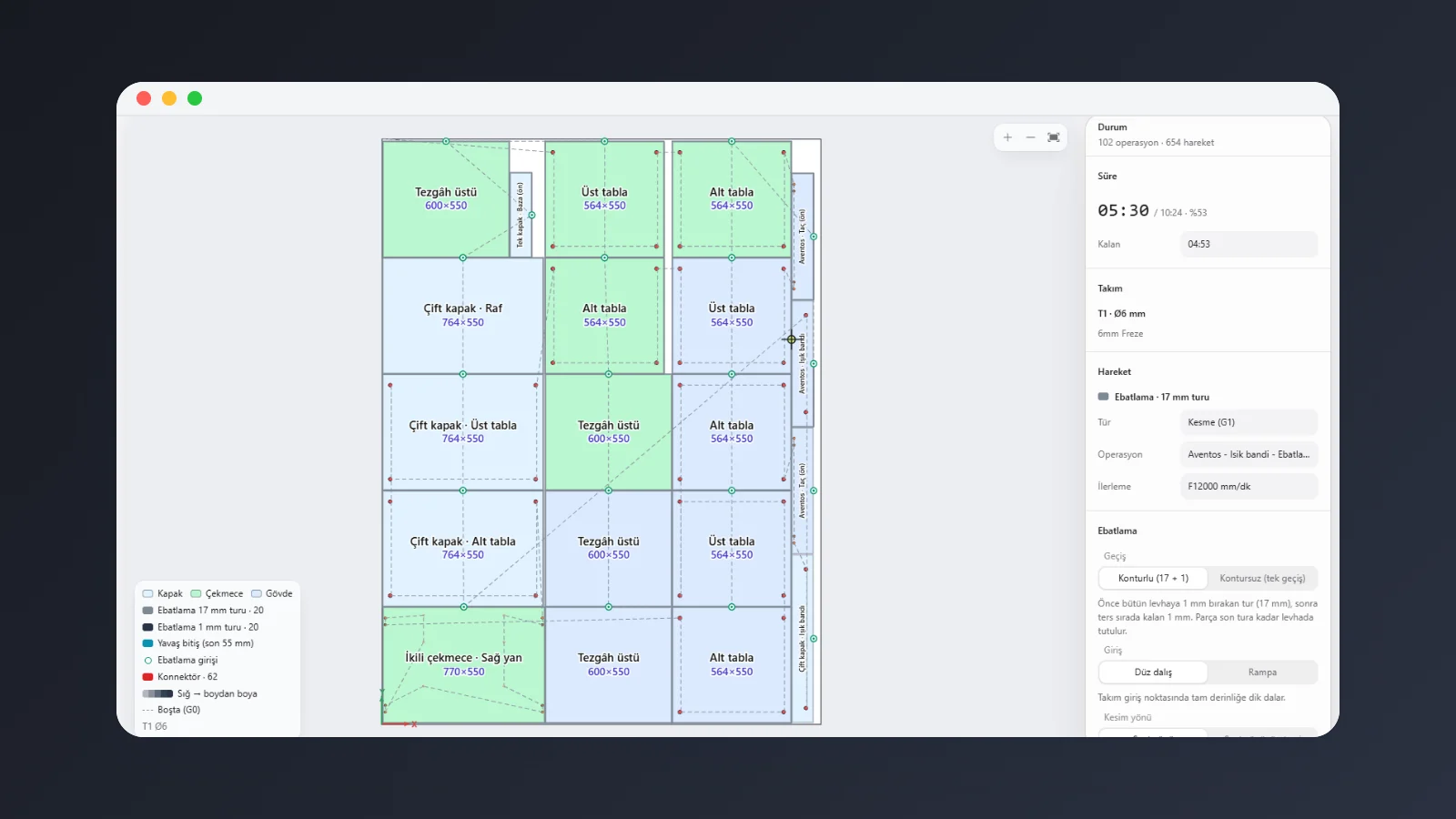Zoom out with the minus icon
The width and height of the screenshot is (1456, 819).
[1030, 137]
